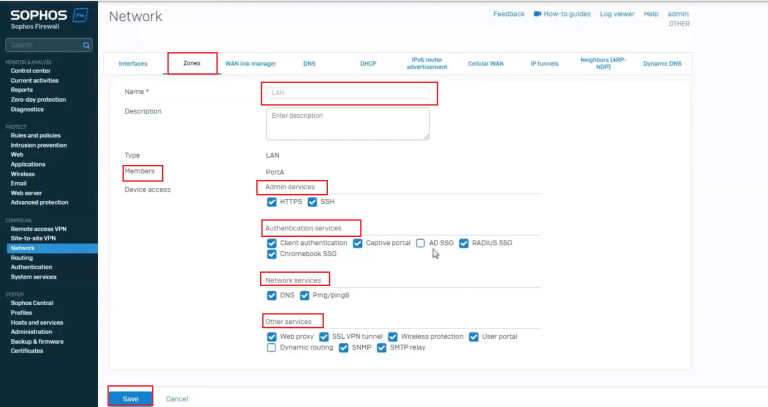Open System services in sidebar
This screenshot has width=768, height=407.
coord(33,277)
